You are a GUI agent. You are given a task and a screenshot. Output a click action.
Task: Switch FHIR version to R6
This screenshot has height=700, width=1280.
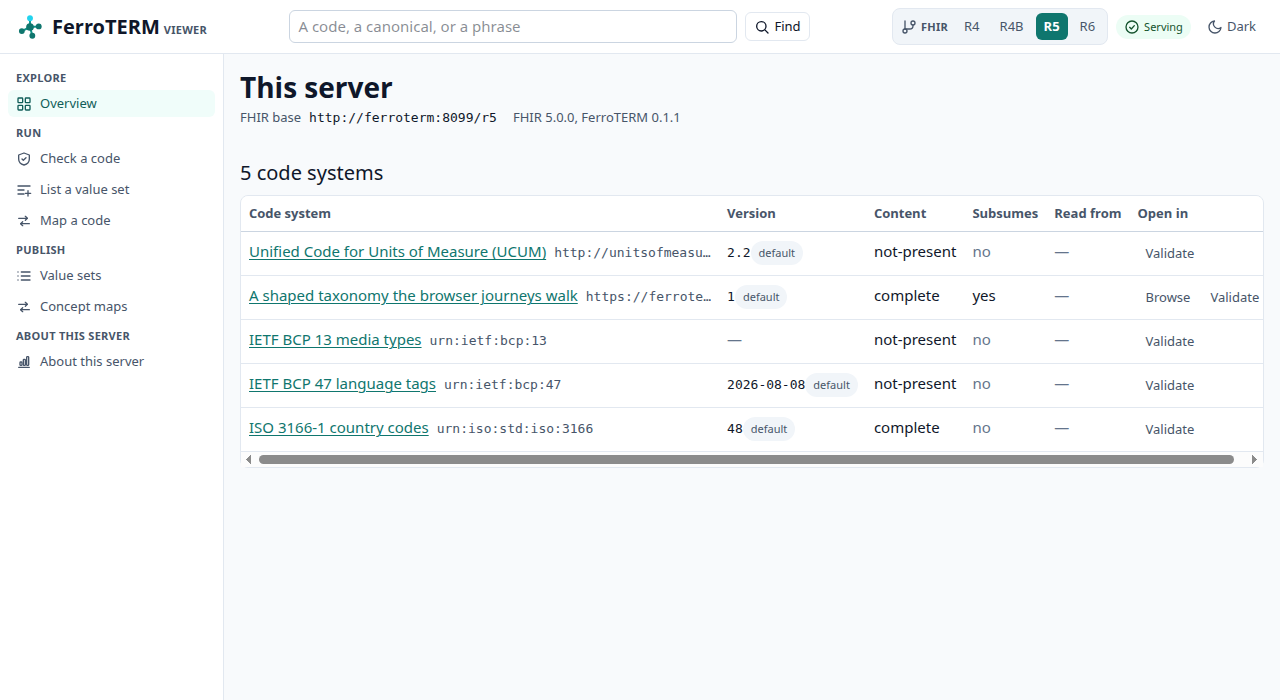[1087, 27]
